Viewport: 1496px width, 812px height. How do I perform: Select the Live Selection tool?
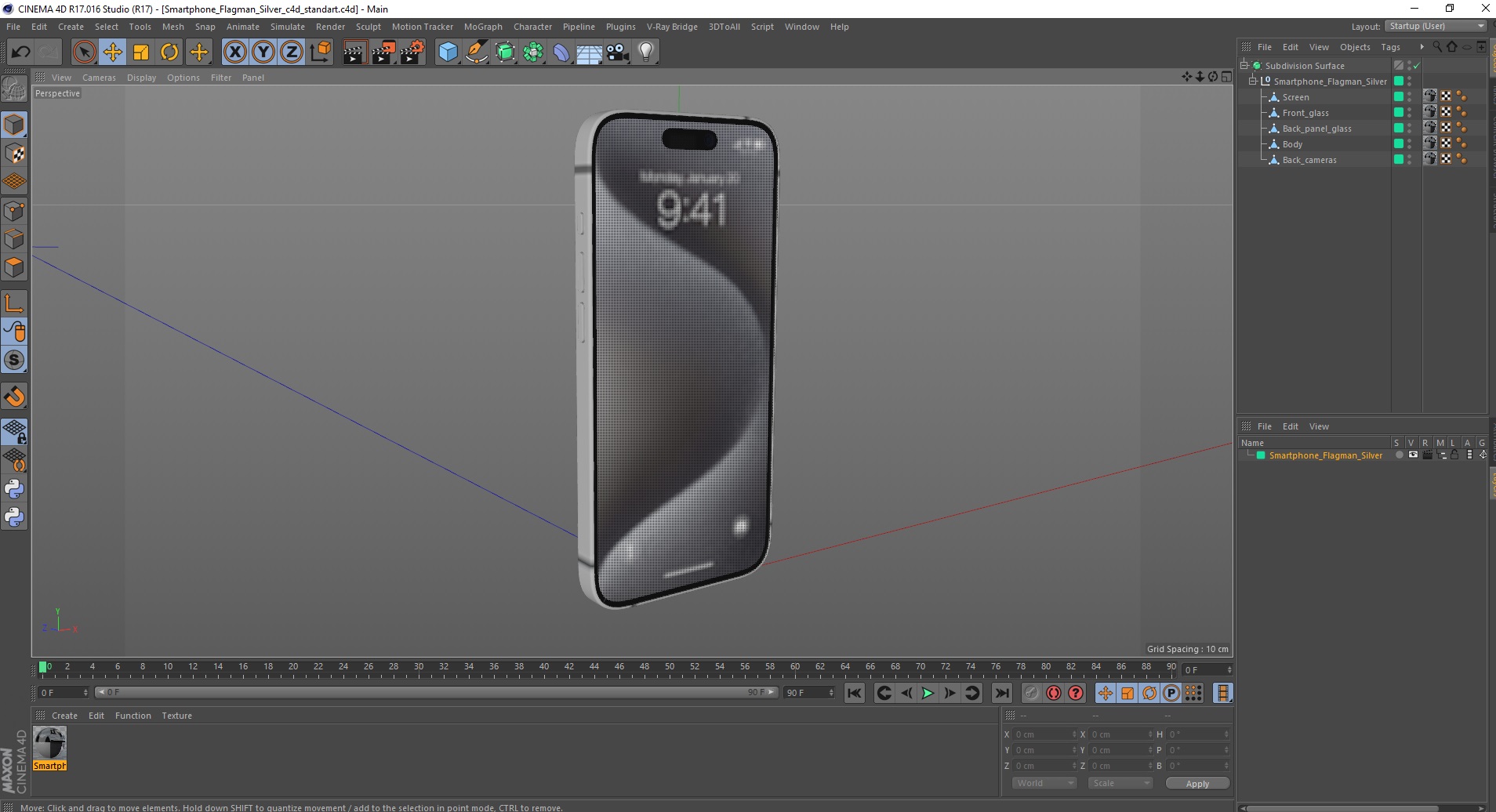pos(84,53)
